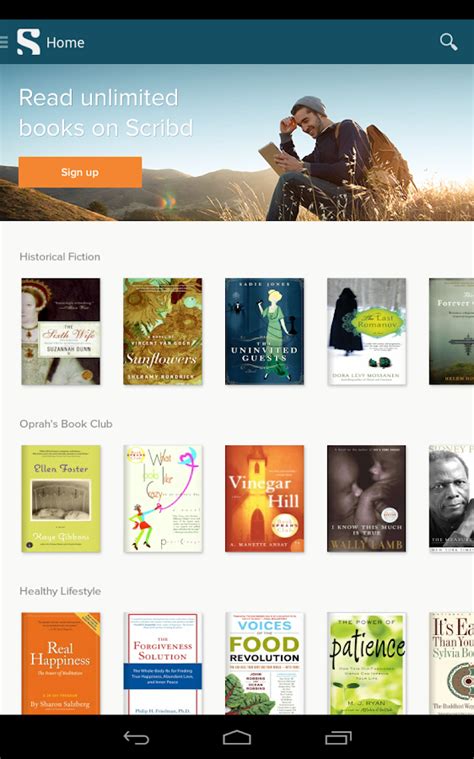Tap the Scribd S logo

tap(29, 42)
